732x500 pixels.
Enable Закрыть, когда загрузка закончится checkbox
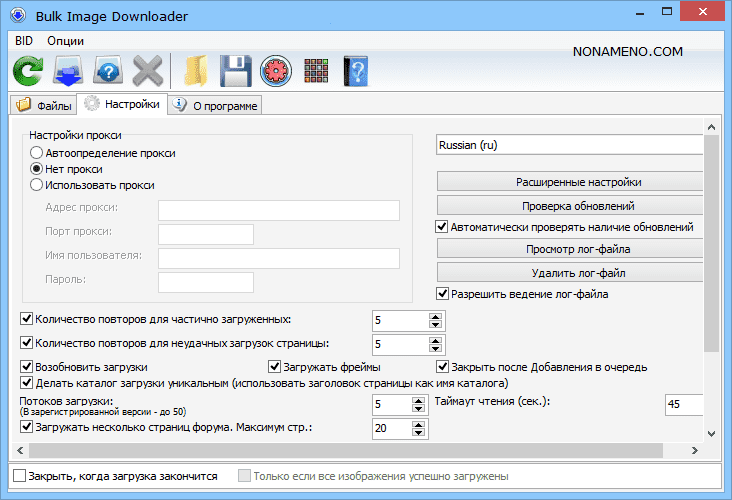21,476
